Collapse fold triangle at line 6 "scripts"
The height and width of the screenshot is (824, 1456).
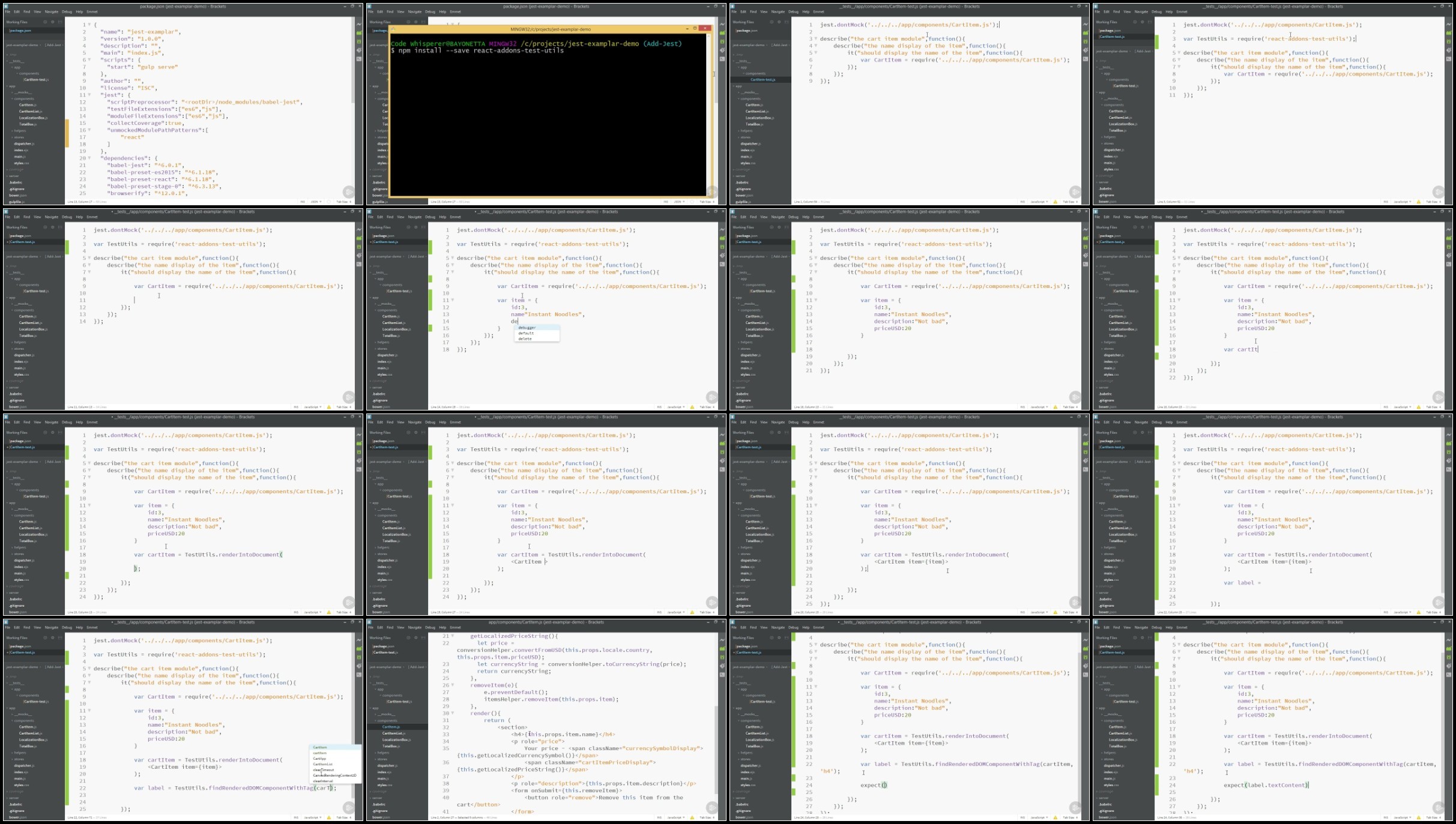[89, 59]
